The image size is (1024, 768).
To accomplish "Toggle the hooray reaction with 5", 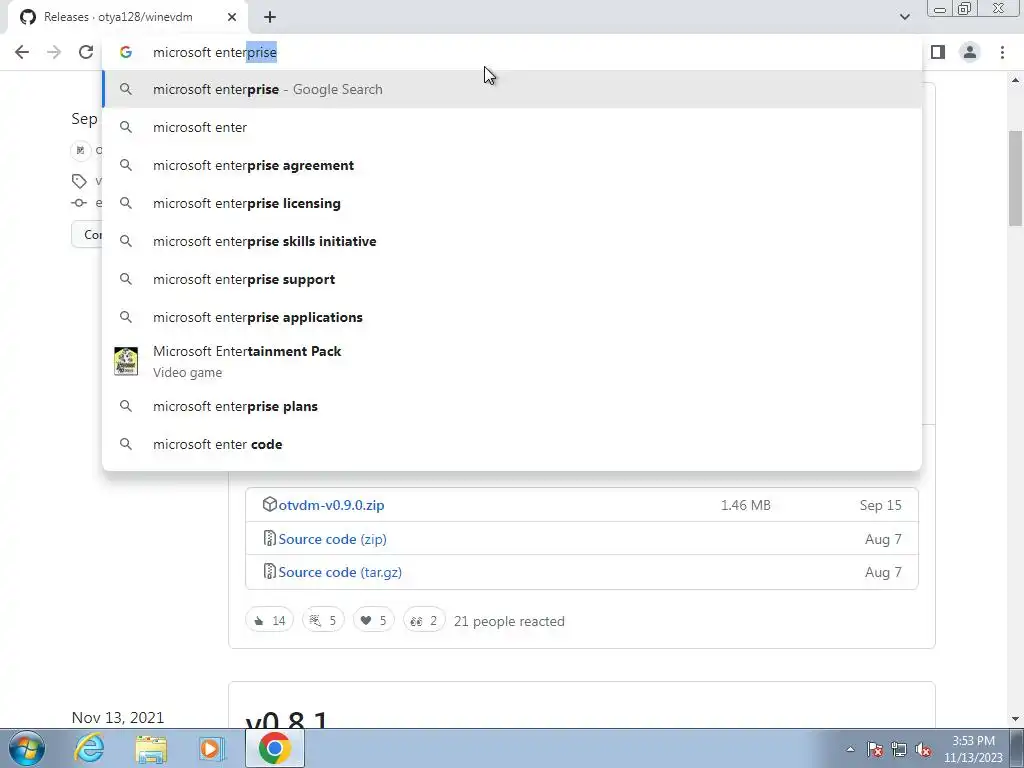I will pyautogui.click(x=323, y=620).
